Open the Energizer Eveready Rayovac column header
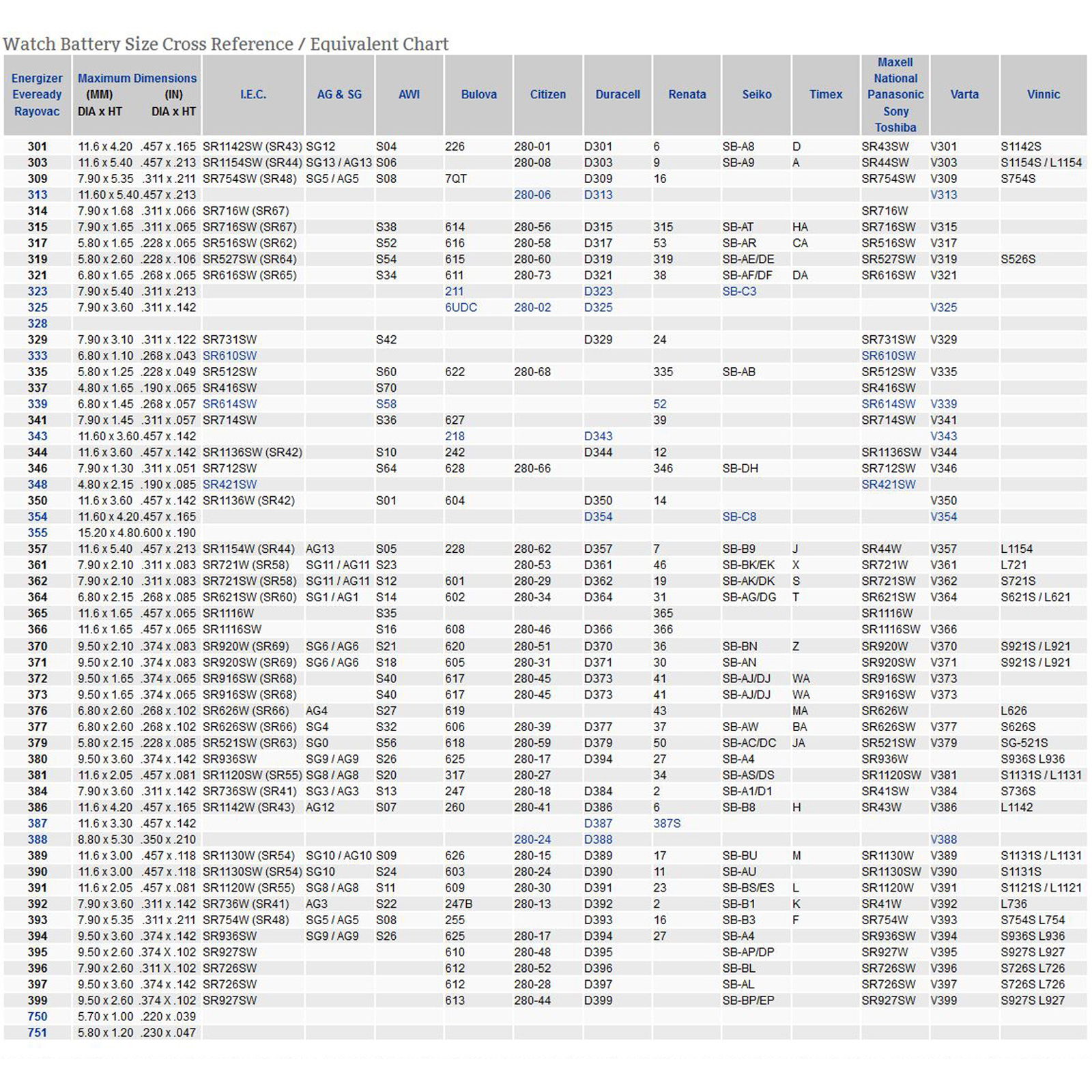Image resolution: width=1092 pixels, height=1092 pixels. click(37, 95)
